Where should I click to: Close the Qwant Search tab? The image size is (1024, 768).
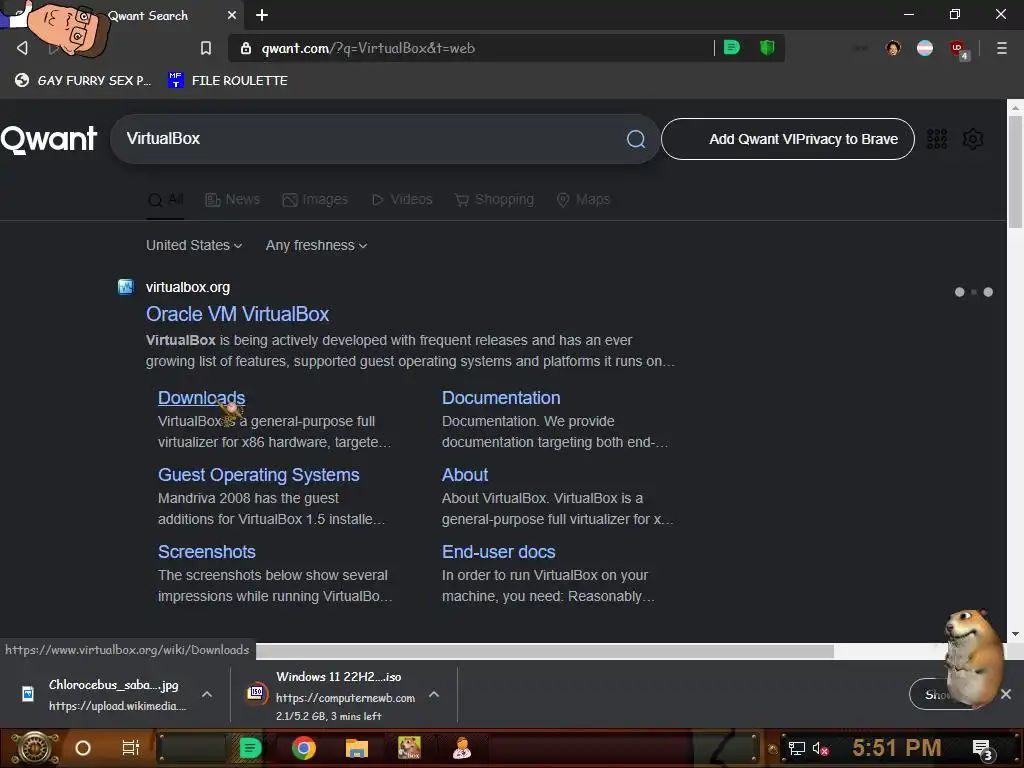(x=232, y=15)
